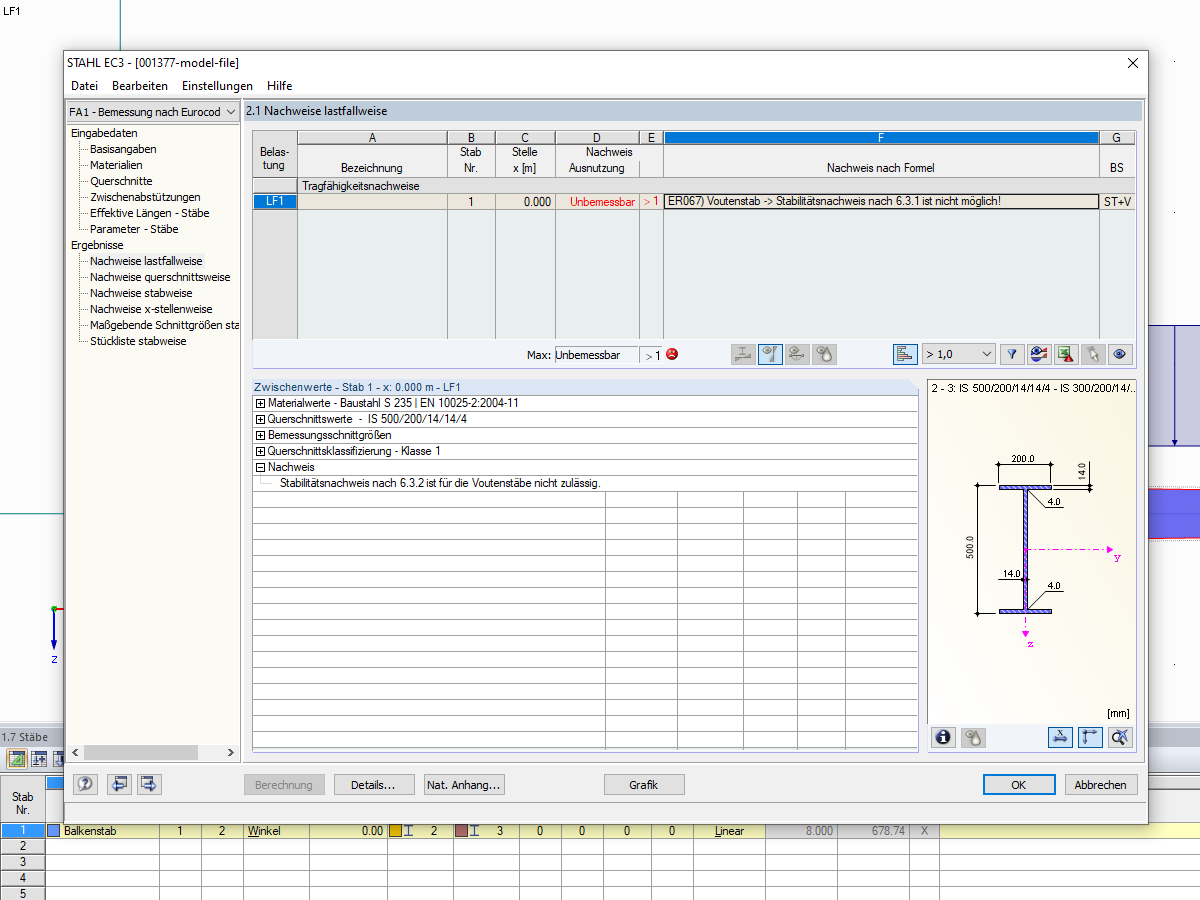Open the Nat. Anhang... settings

[464, 785]
